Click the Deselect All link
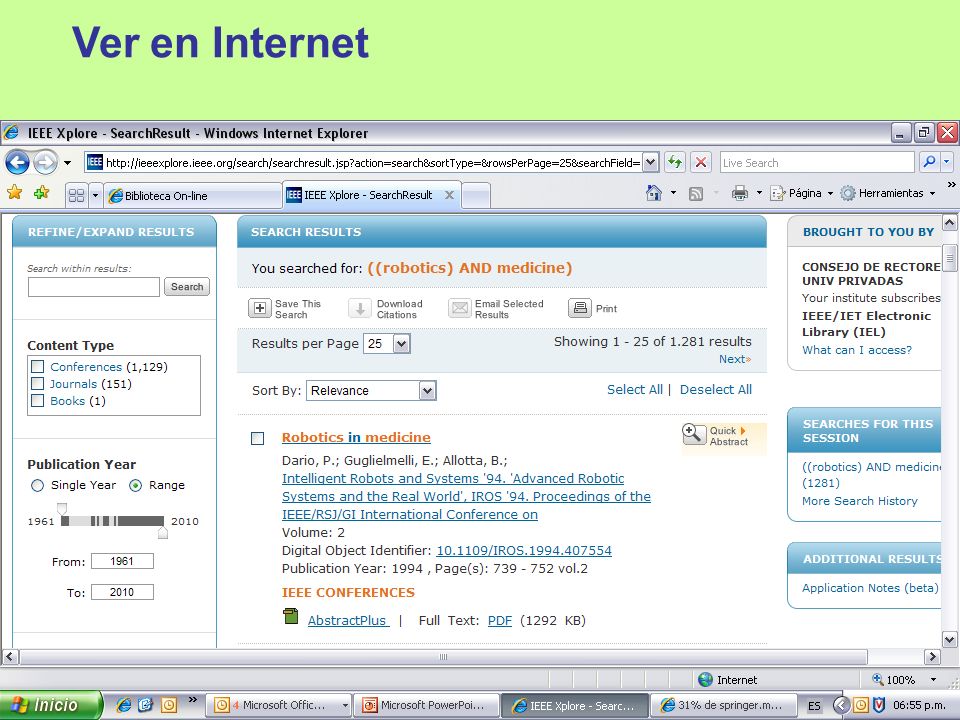Viewport: 960px width, 720px height. 716,389
